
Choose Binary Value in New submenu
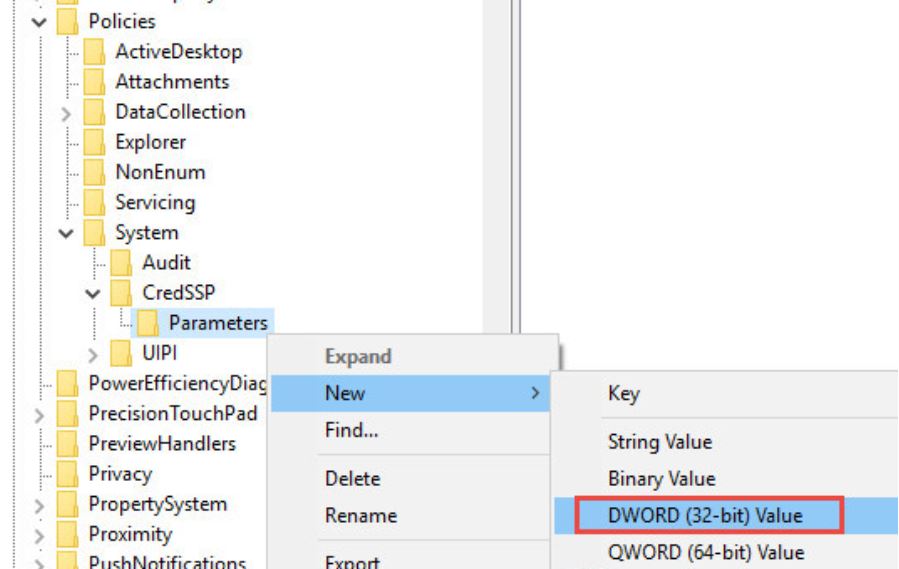661,478
